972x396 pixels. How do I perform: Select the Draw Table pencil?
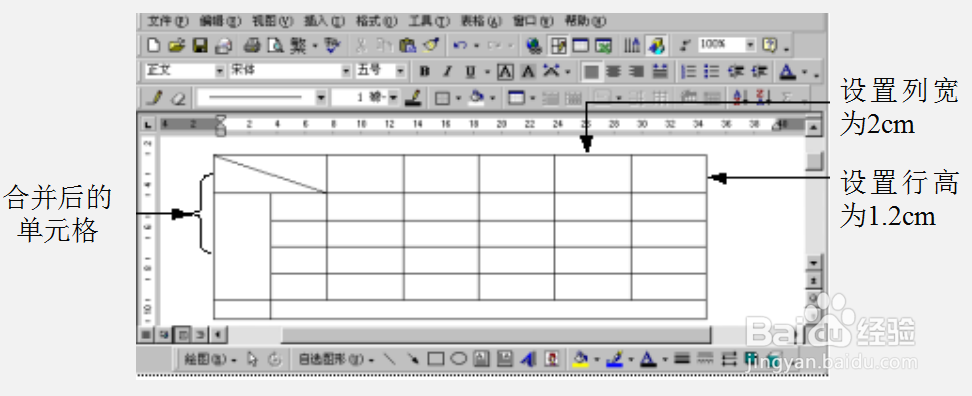tap(154, 97)
